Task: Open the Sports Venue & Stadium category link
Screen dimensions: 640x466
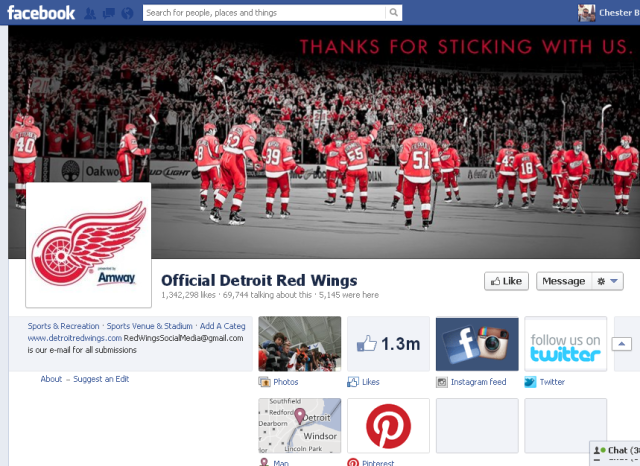Action: point(150,326)
